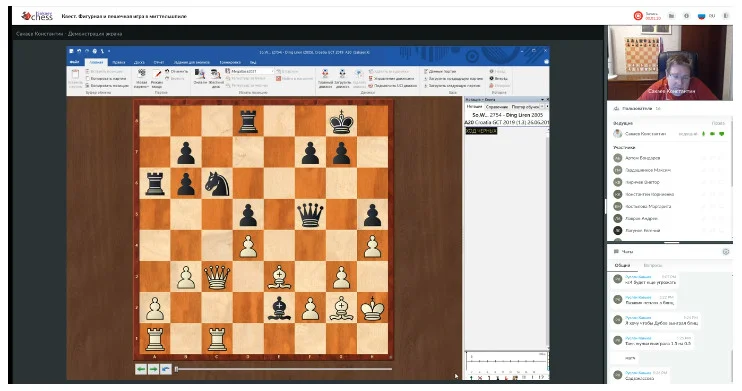Click the blue curved-arrow button below board
The height and width of the screenshot is (391, 742).
(x=165, y=369)
